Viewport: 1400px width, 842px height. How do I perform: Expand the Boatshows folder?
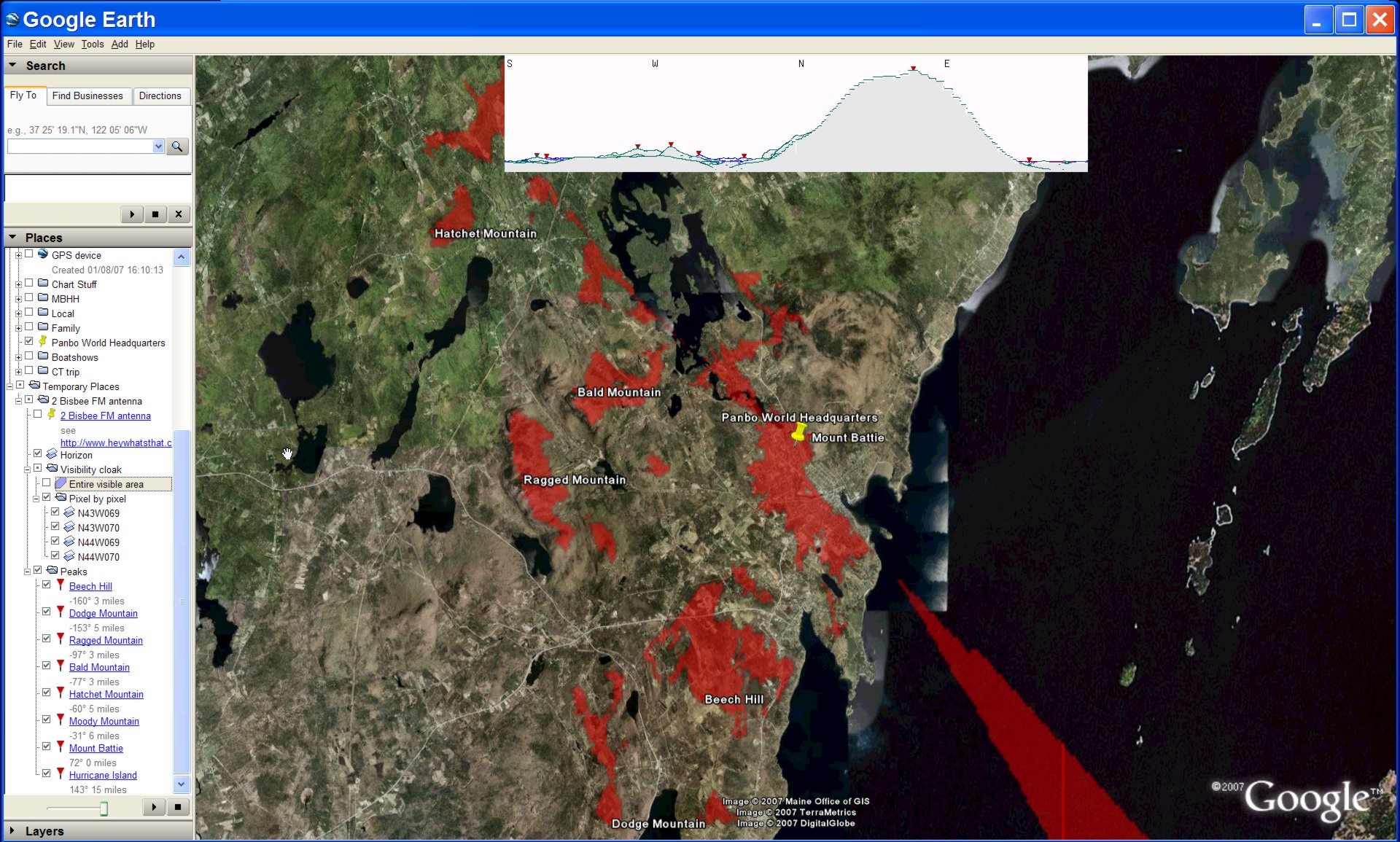(x=18, y=357)
